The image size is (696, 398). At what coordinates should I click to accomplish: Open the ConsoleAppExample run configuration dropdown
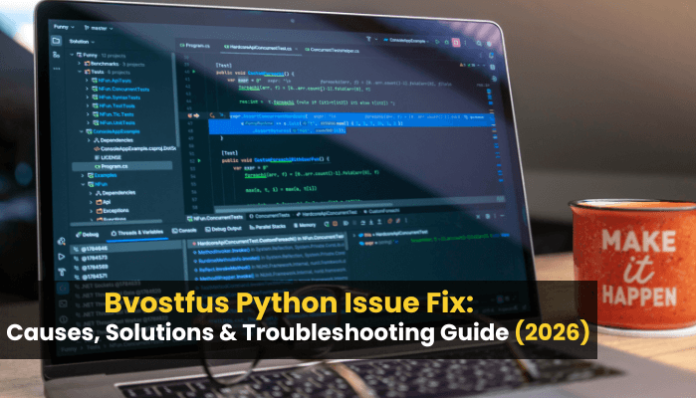[406, 41]
